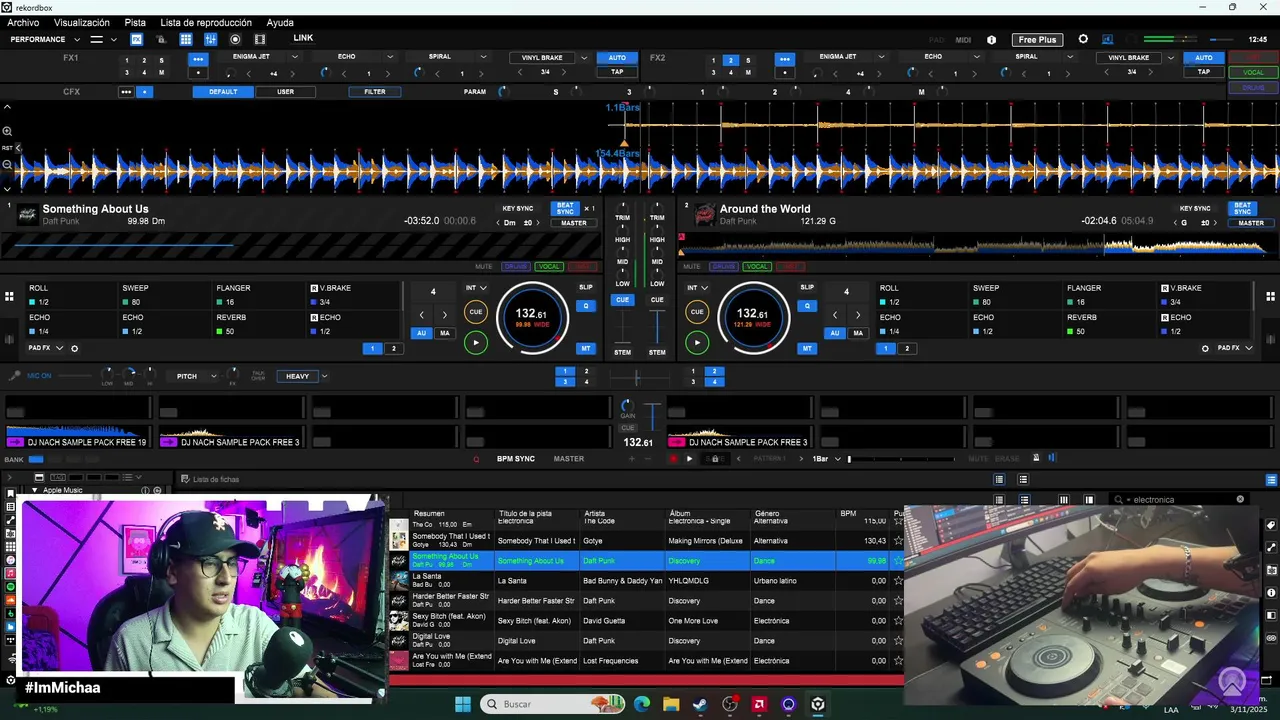
Task: Open the recording panel icon
Action: pos(235,40)
